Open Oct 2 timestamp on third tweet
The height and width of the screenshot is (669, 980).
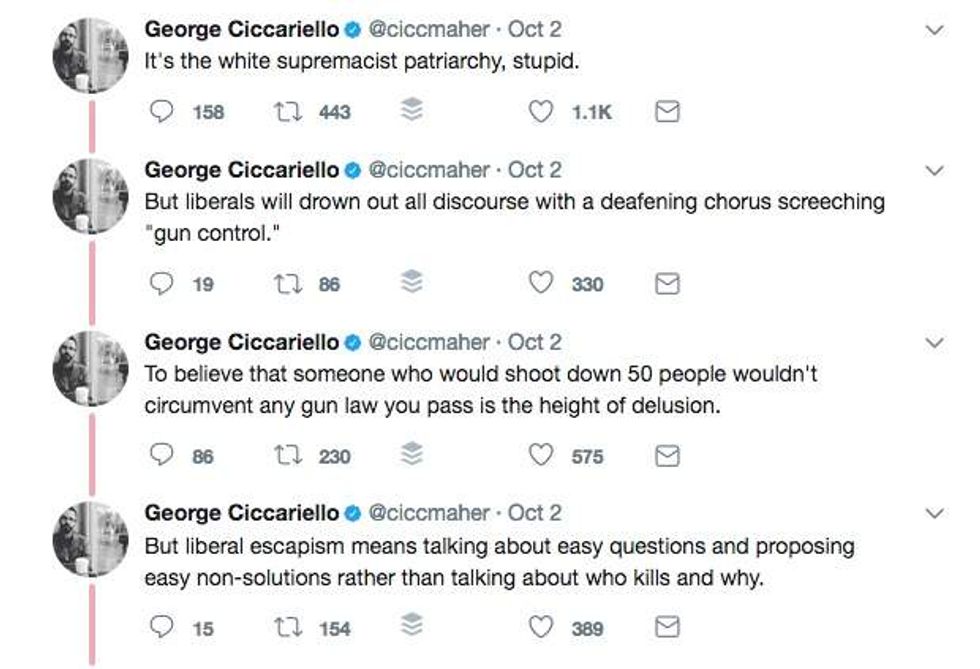(x=534, y=342)
